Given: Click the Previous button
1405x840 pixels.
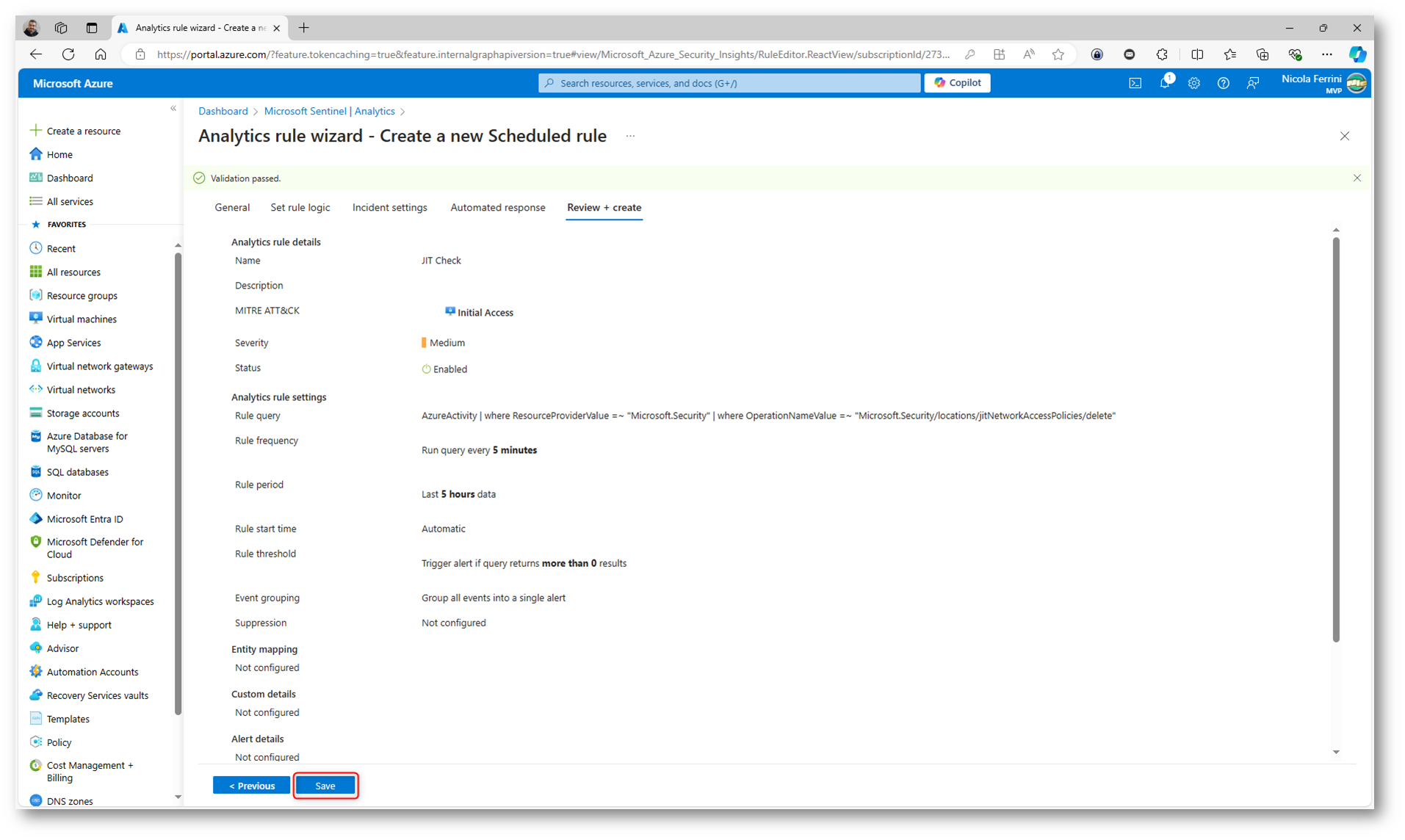Looking at the screenshot, I should (251, 786).
